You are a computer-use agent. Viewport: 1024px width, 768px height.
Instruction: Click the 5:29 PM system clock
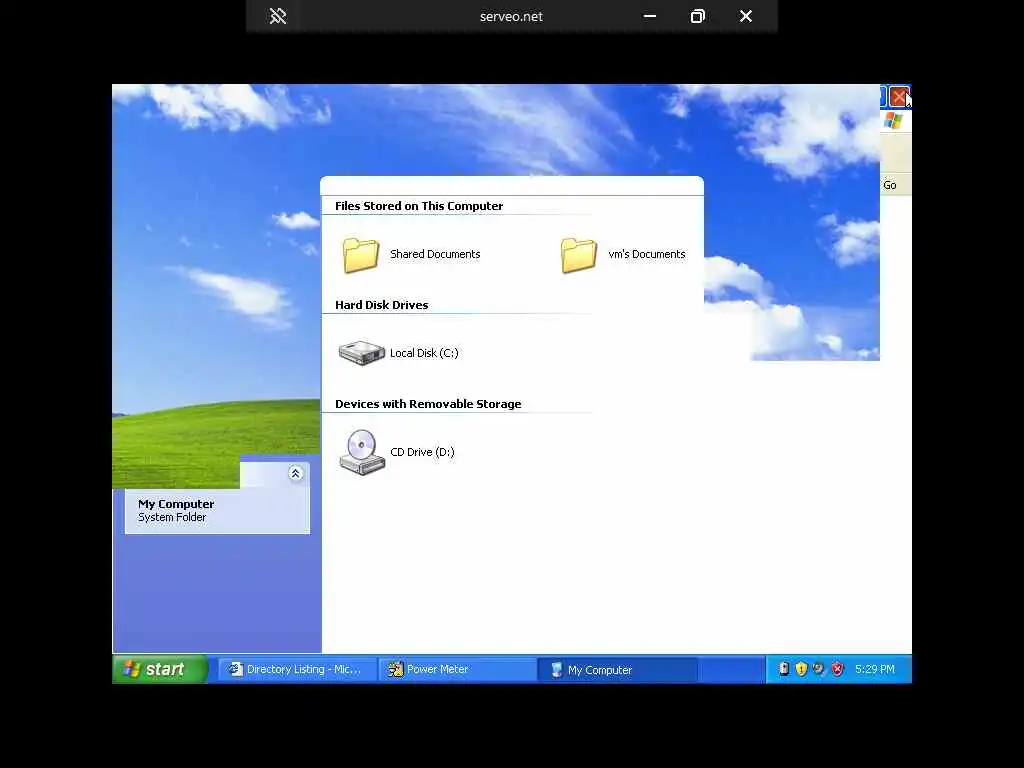coord(875,669)
